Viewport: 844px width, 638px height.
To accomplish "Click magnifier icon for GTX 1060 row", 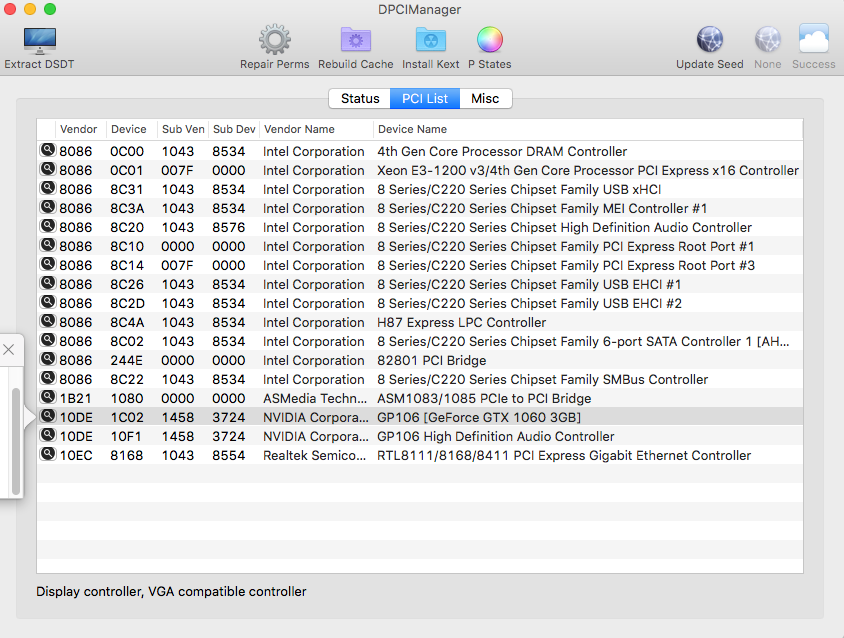I will 48,416.
